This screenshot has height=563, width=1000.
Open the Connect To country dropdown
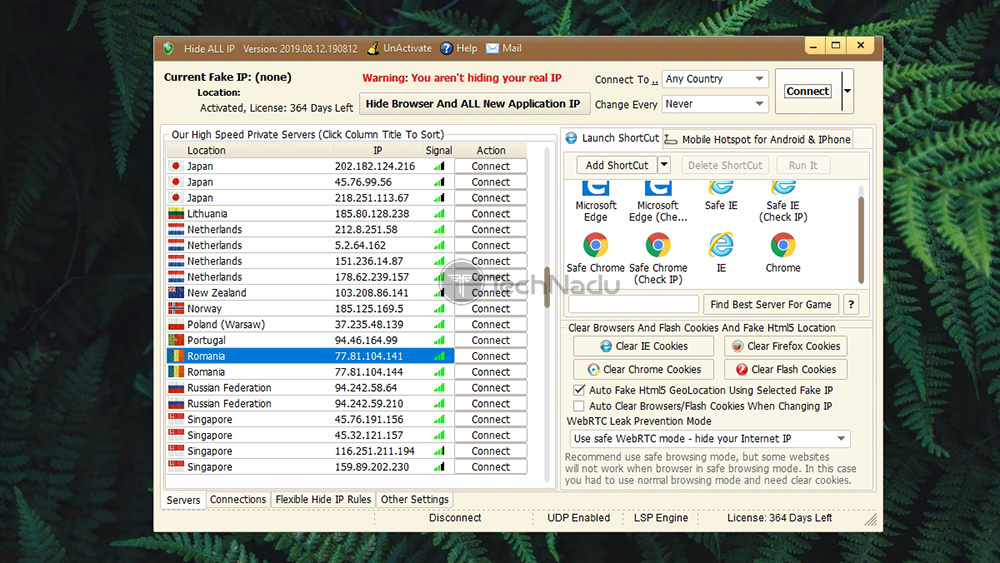pyautogui.click(x=715, y=79)
